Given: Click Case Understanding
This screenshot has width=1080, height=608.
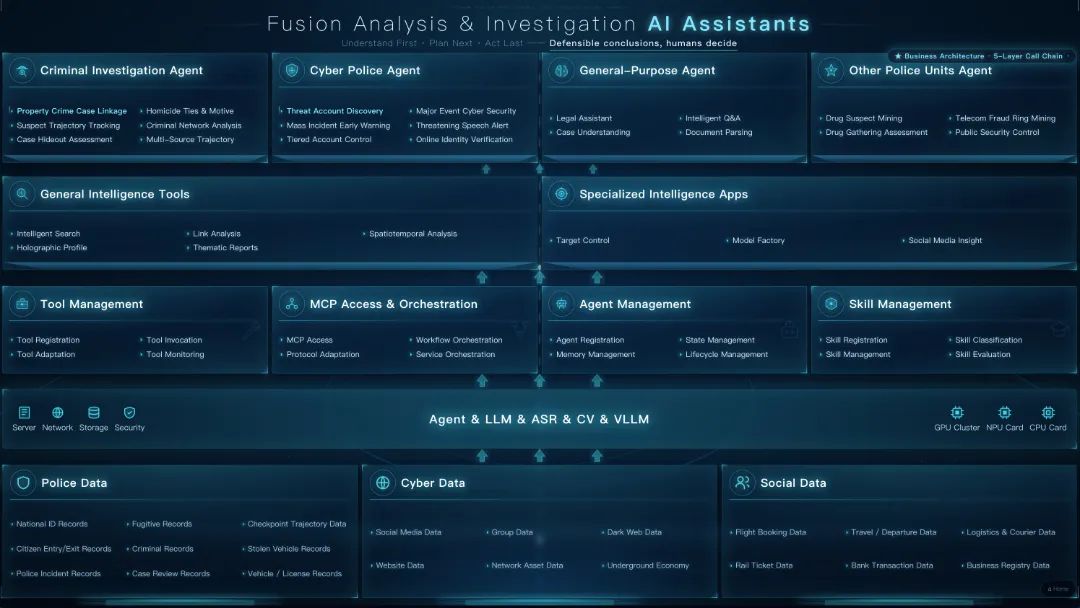Looking at the screenshot, I should [x=593, y=132].
